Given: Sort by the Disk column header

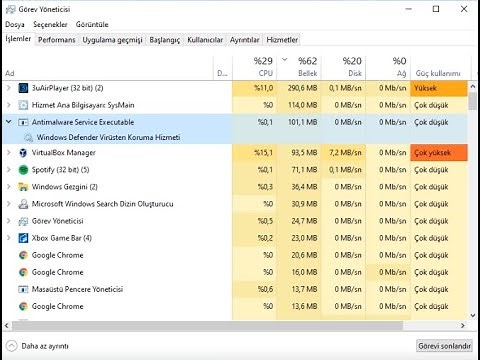Looking at the screenshot, I should [x=344, y=67].
